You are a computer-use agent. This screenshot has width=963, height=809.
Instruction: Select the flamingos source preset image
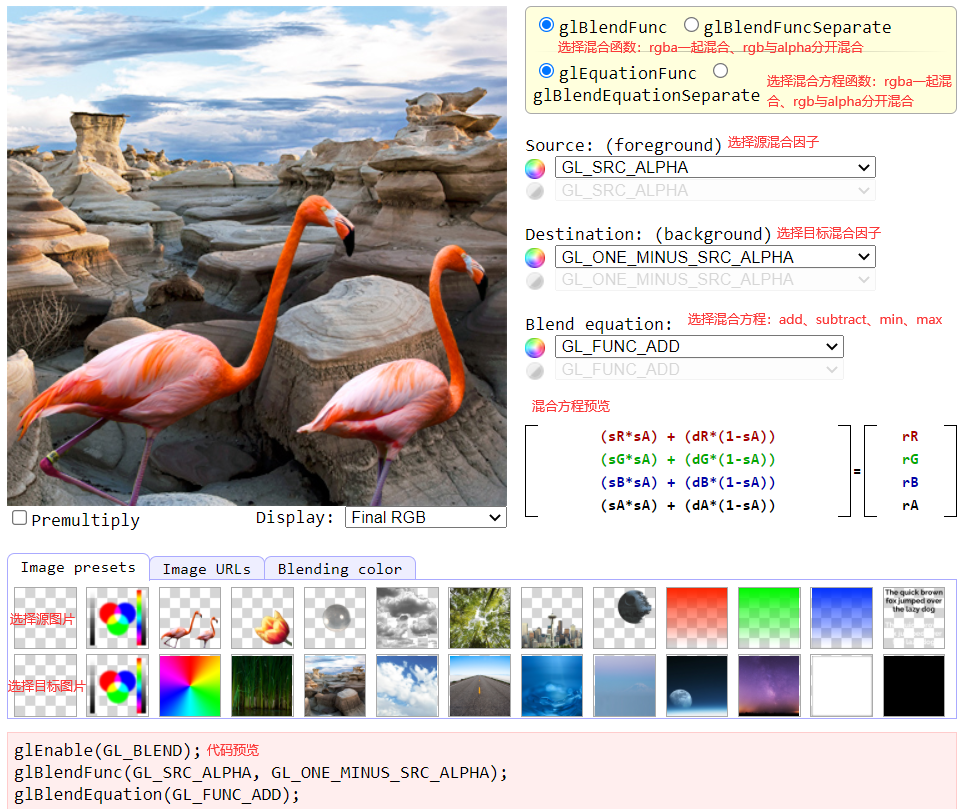[189, 616]
